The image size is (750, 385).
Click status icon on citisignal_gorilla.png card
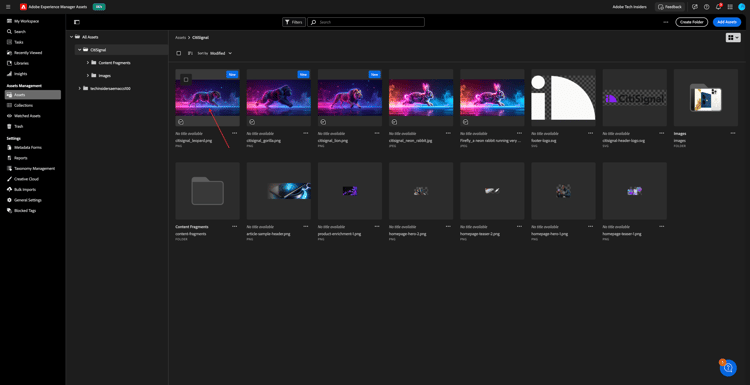coord(252,122)
